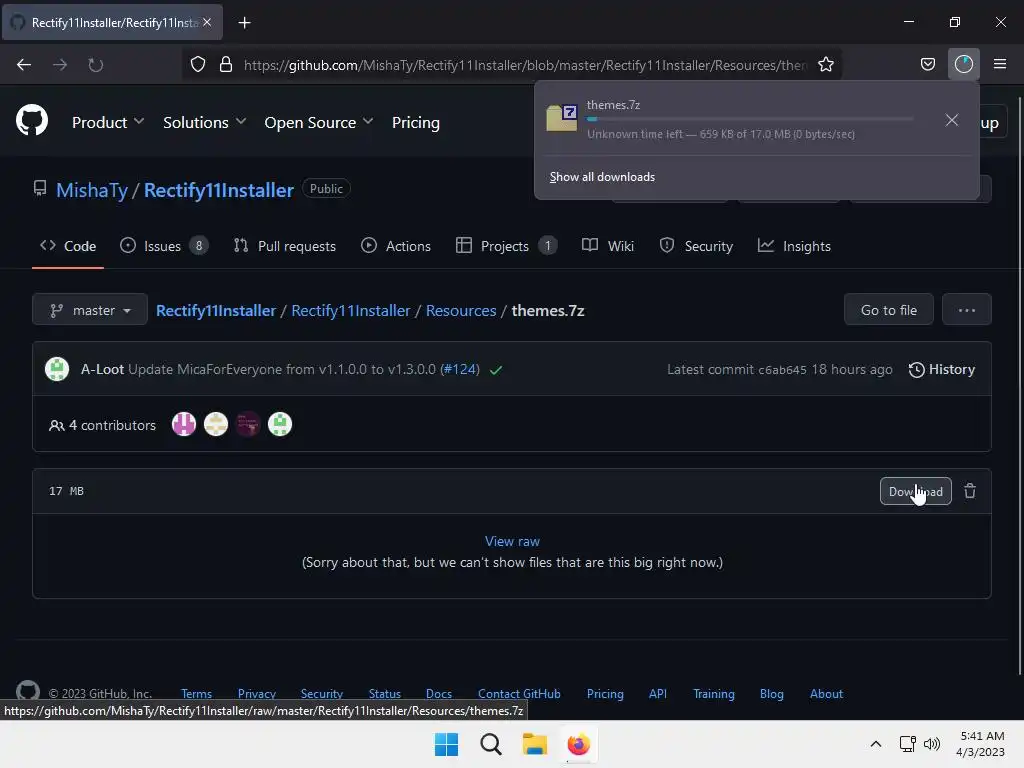Screen dimensions: 1024x768
Task: Go back using the browser back arrow
Action: click(x=24, y=65)
